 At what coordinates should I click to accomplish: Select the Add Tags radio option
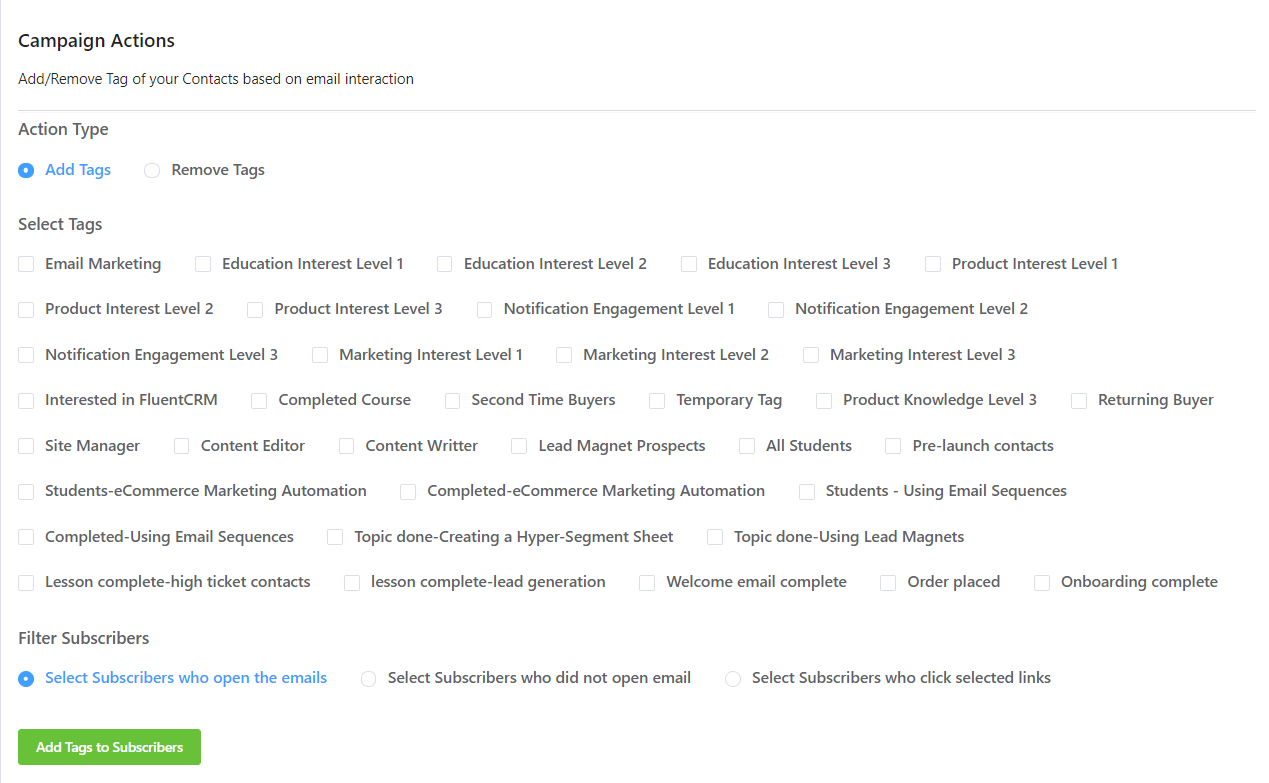click(x=26, y=170)
